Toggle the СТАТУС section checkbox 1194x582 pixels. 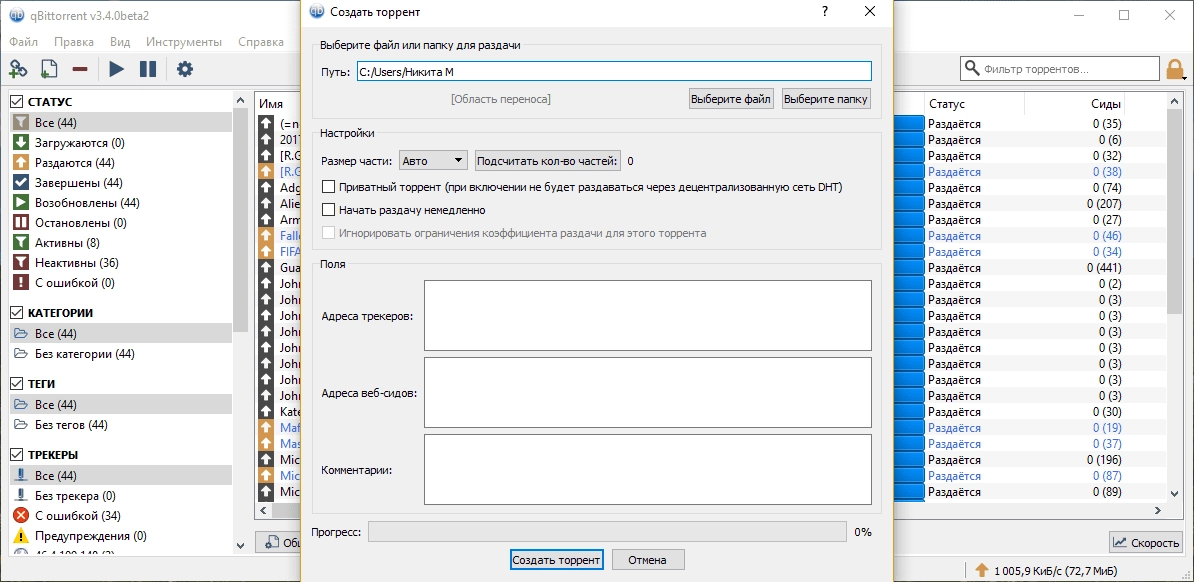(x=17, y=101)
